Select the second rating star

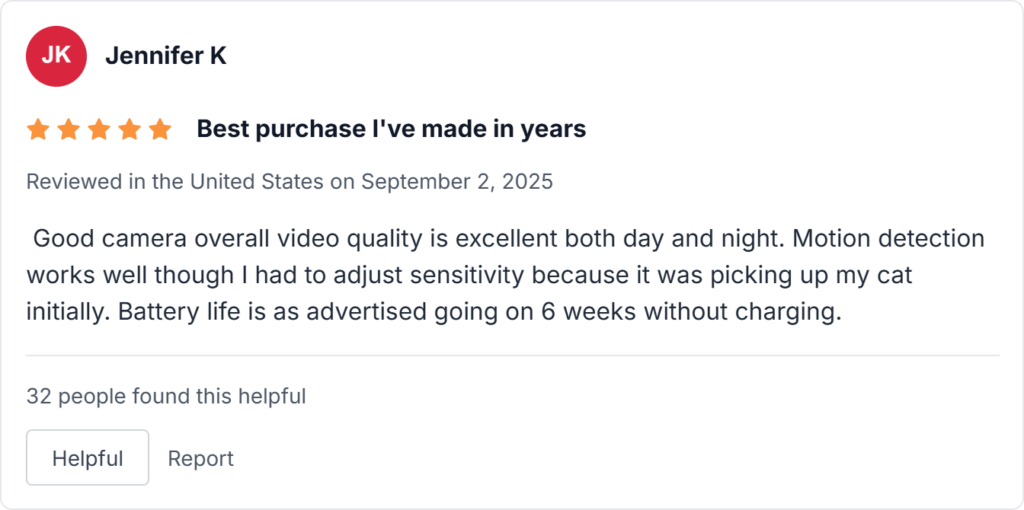click(68, 129)
